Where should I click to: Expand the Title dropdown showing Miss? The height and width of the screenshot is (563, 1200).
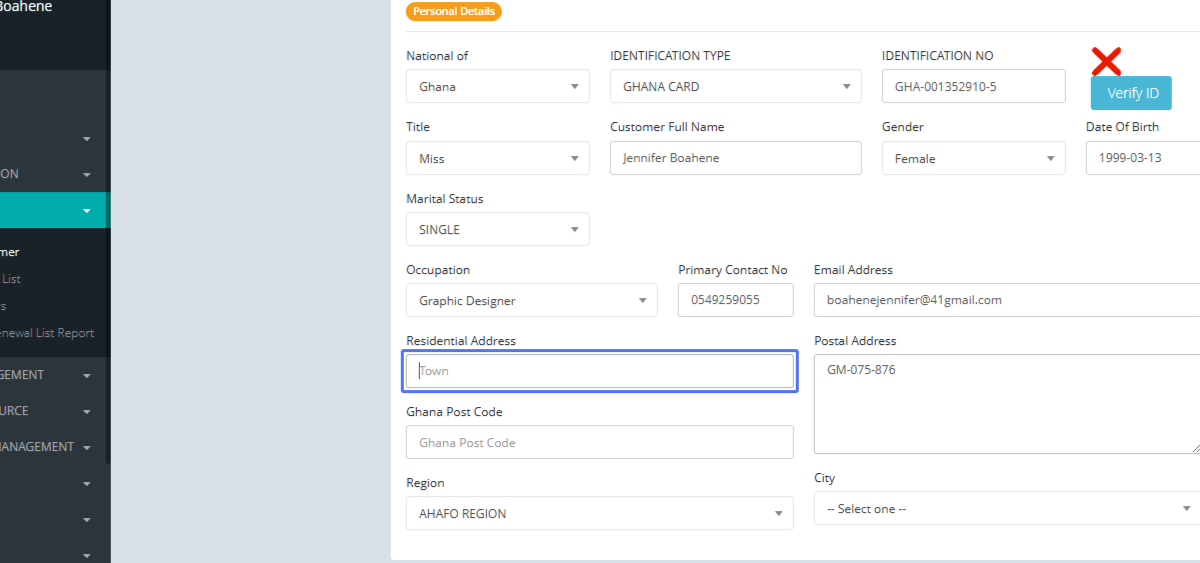[x=497, y=159]
